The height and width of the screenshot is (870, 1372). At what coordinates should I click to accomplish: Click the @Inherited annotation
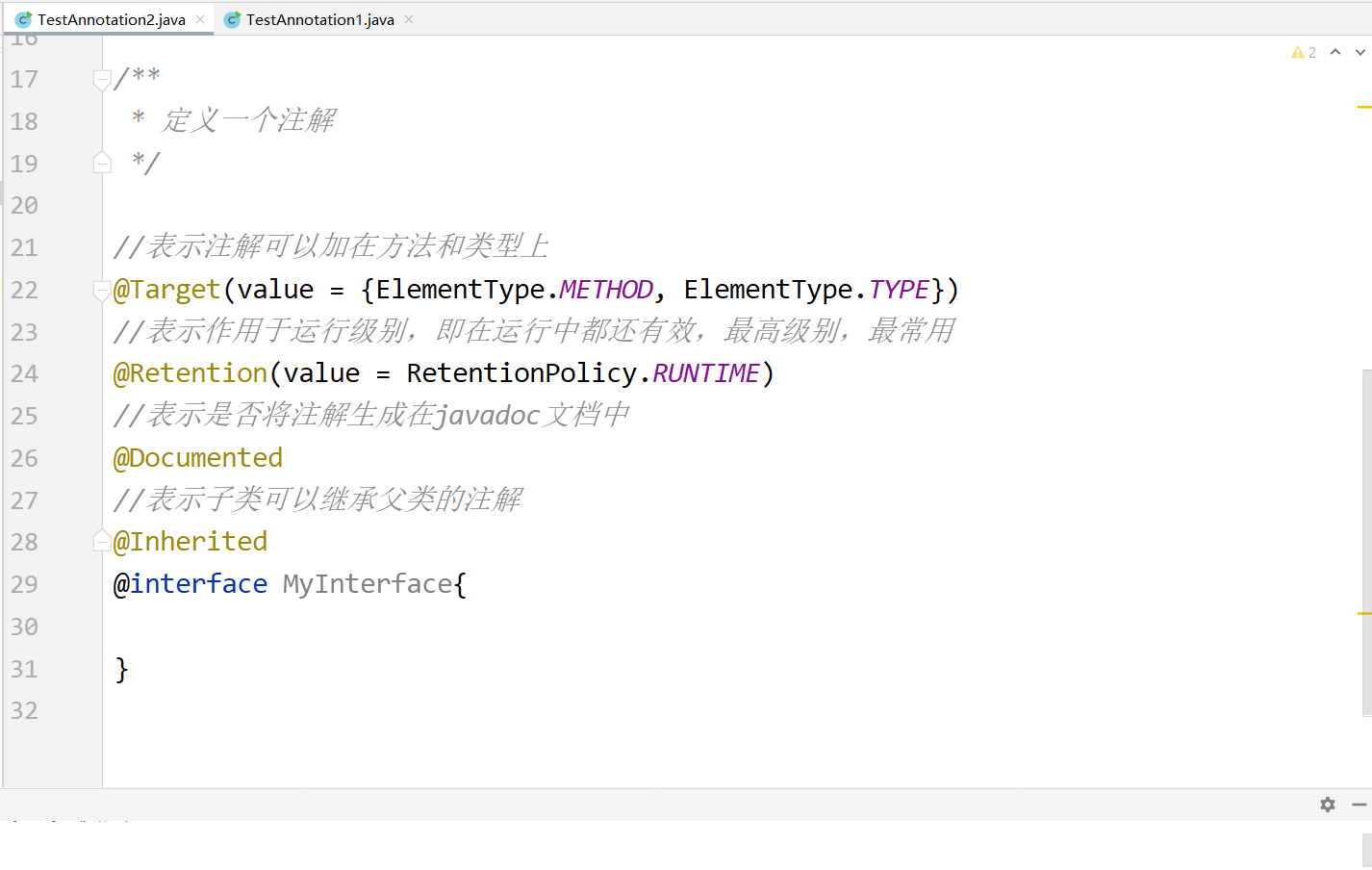point(191,542)
